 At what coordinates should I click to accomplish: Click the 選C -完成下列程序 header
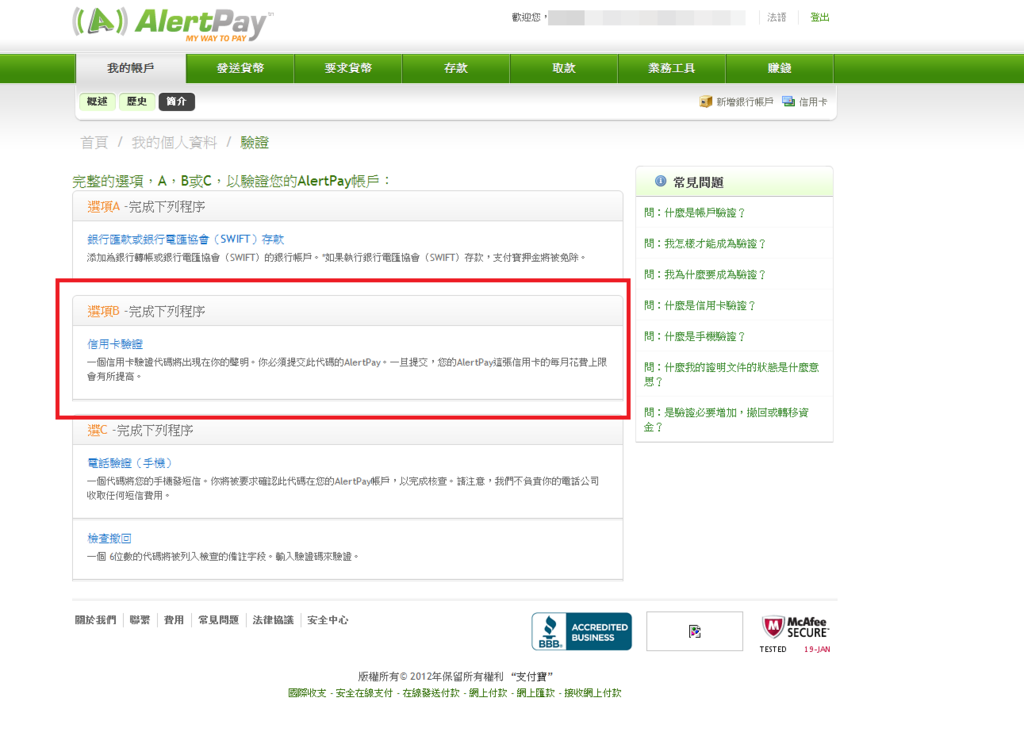click(x=140, y=430)
